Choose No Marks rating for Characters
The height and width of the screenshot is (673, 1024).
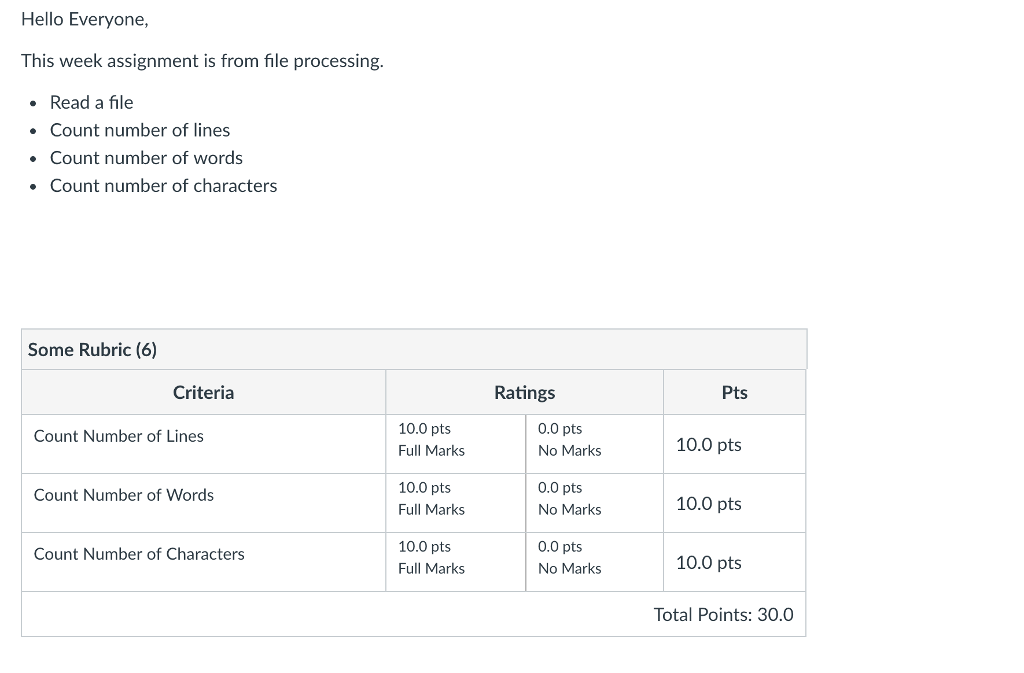point(594,562)
